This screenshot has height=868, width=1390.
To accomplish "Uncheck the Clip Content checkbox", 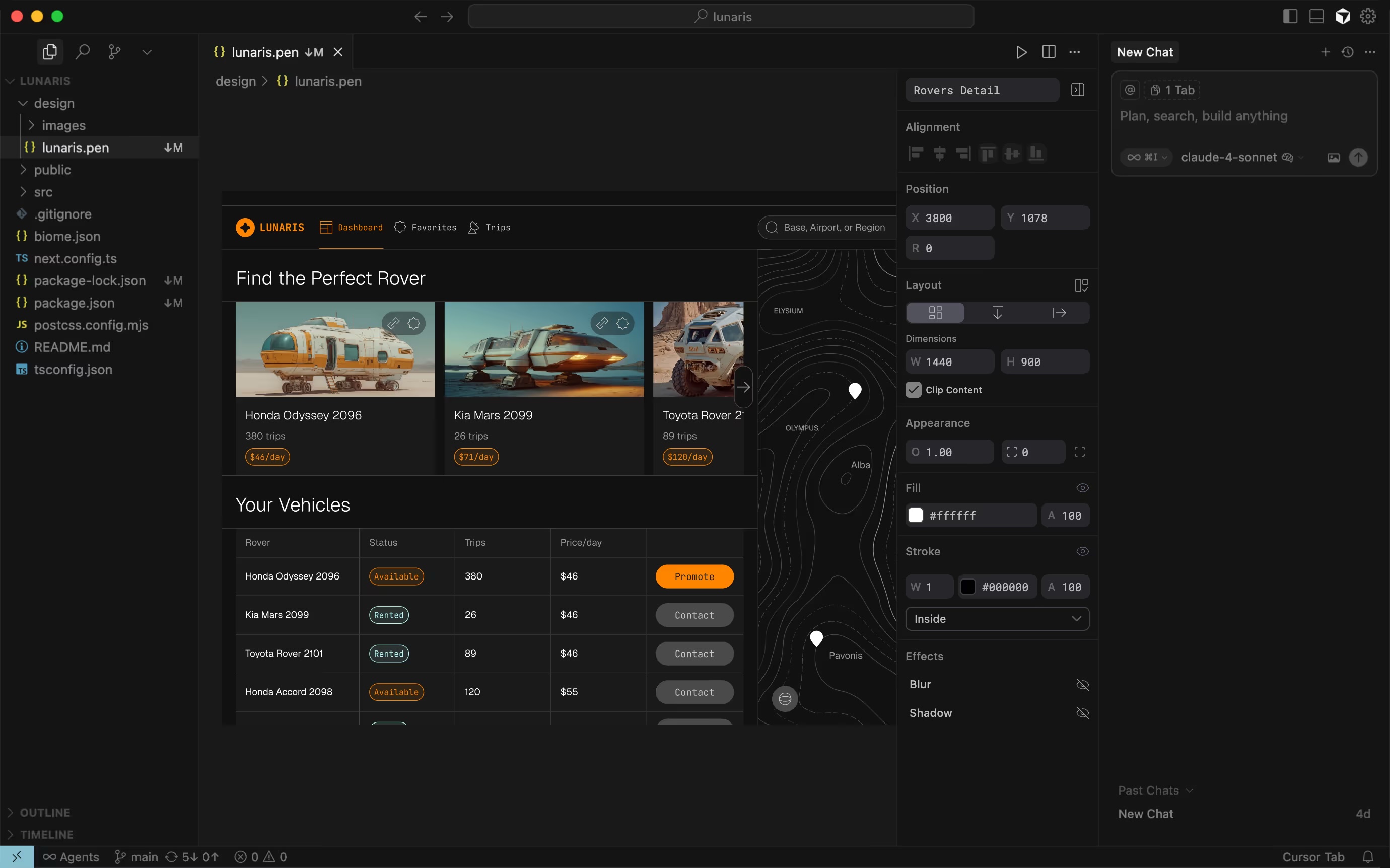I will coord(913,389).
